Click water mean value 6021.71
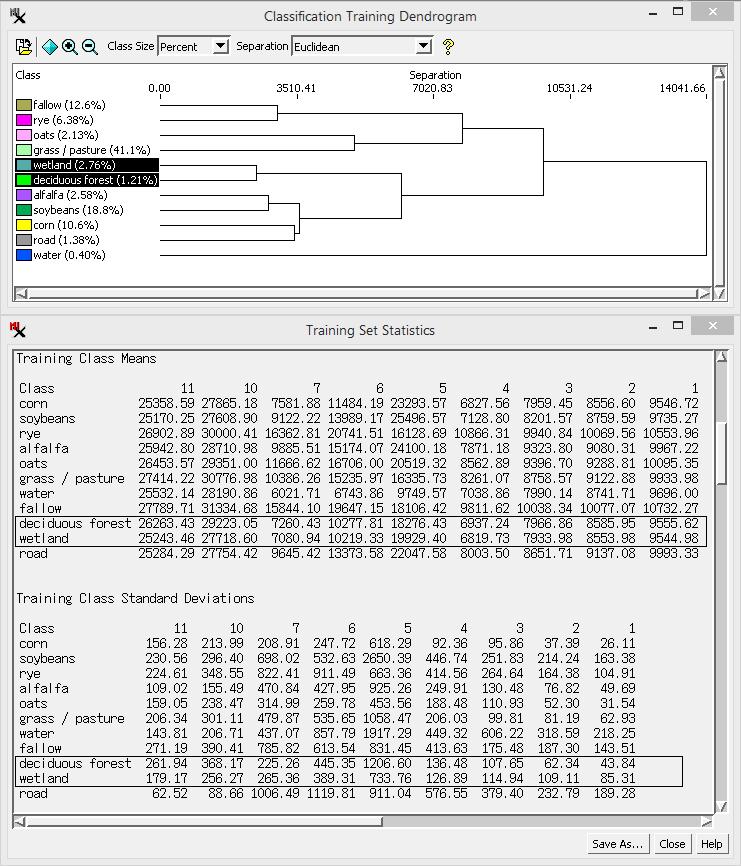Viewport: 741px width, 866px height. tap(295, 493)
